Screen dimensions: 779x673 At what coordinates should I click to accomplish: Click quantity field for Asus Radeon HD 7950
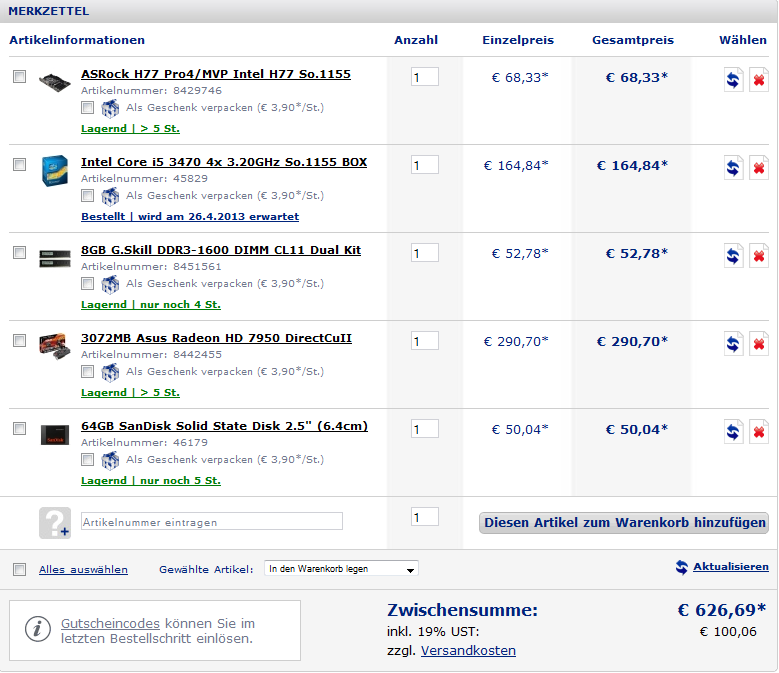425,341
